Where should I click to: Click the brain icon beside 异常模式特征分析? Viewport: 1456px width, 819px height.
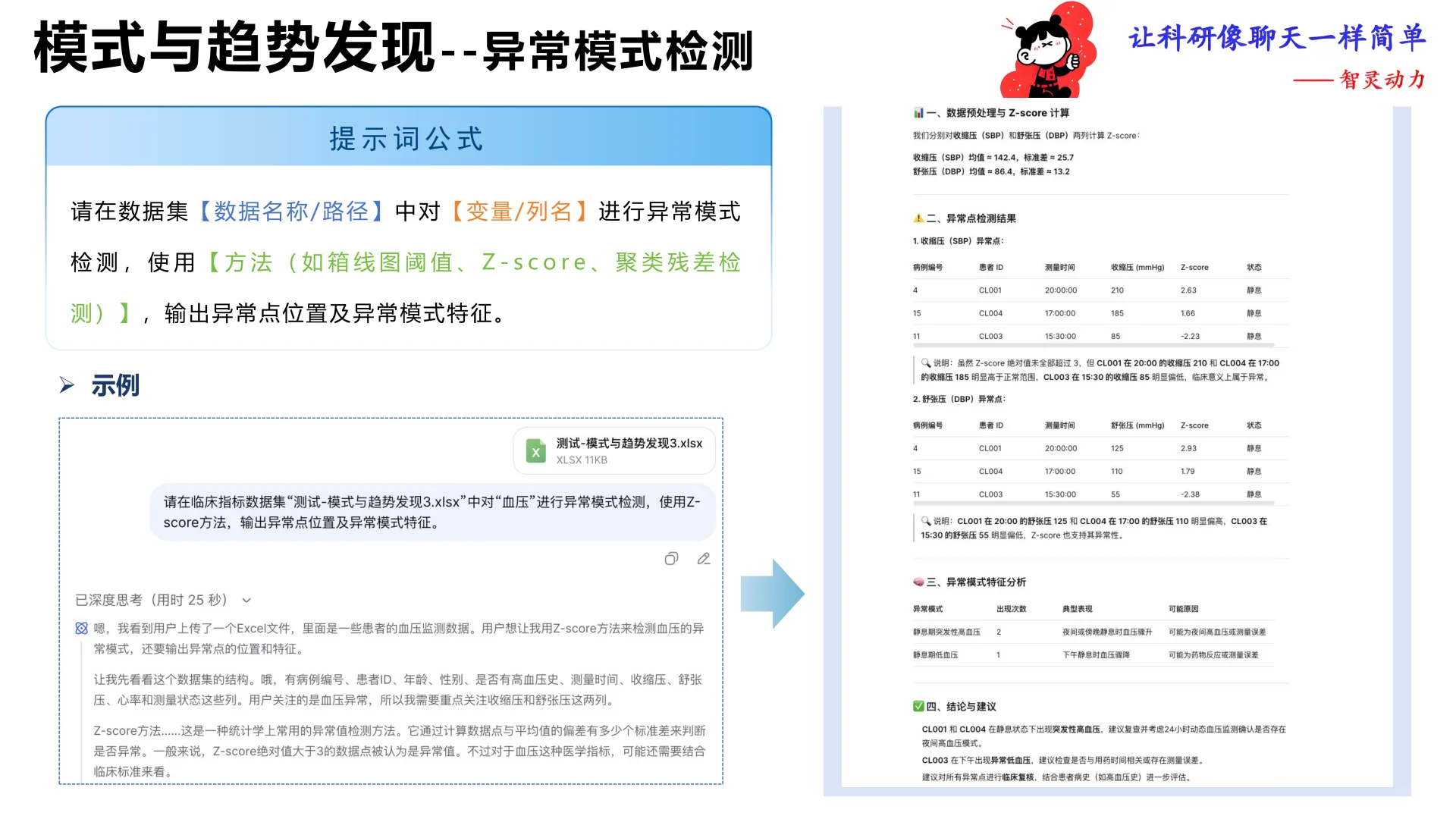pos(918,582)
